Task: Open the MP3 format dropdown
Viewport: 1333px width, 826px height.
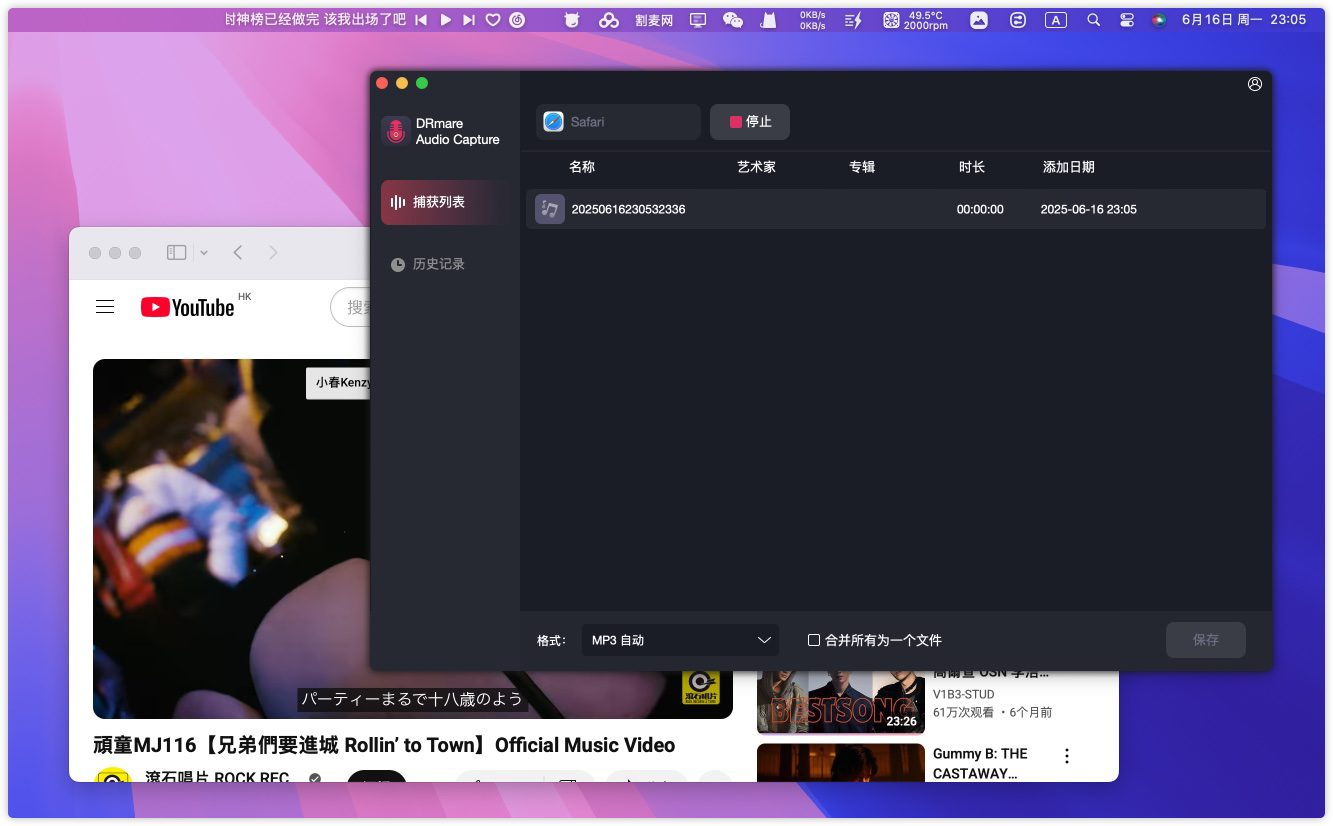Action: click(680, 640)
